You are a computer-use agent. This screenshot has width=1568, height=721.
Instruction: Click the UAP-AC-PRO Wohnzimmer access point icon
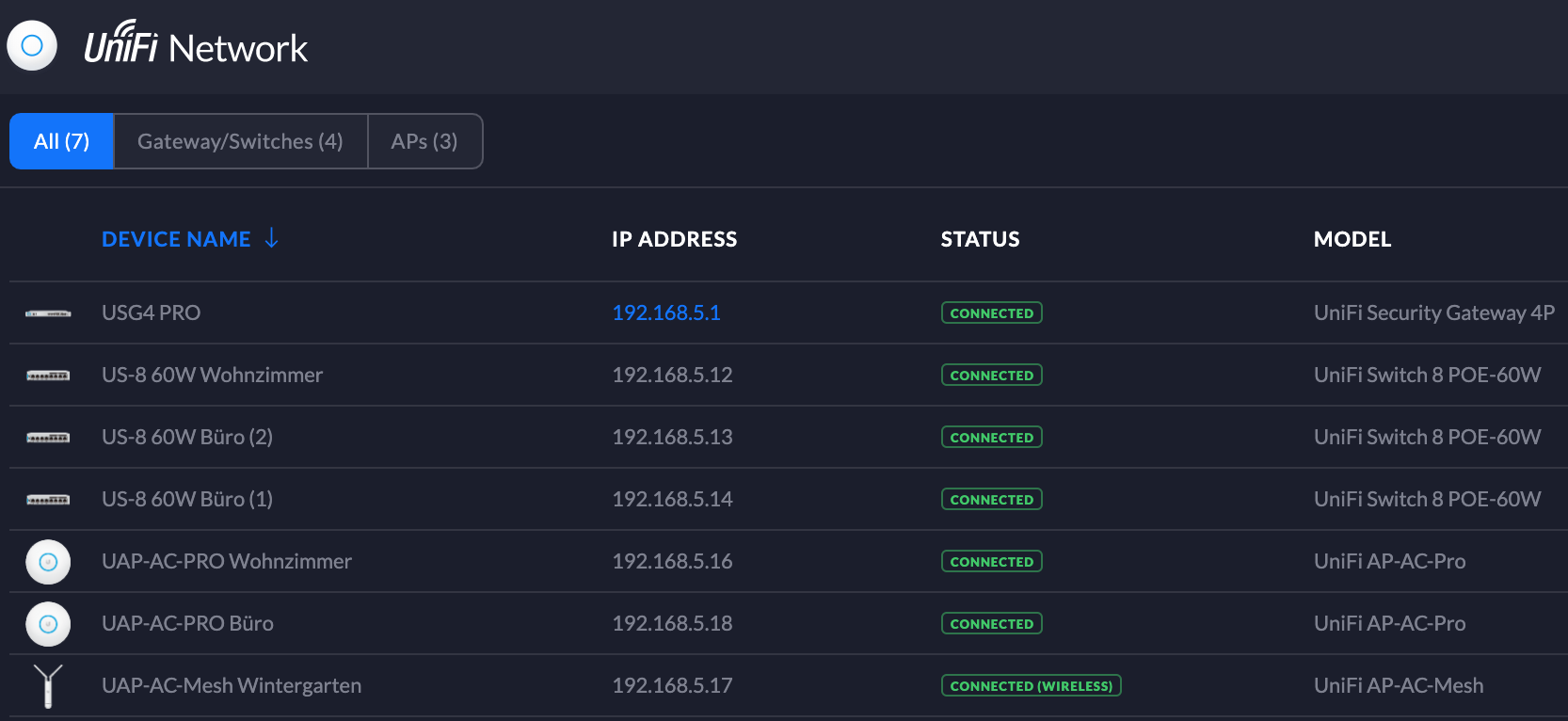click(48, 562)
